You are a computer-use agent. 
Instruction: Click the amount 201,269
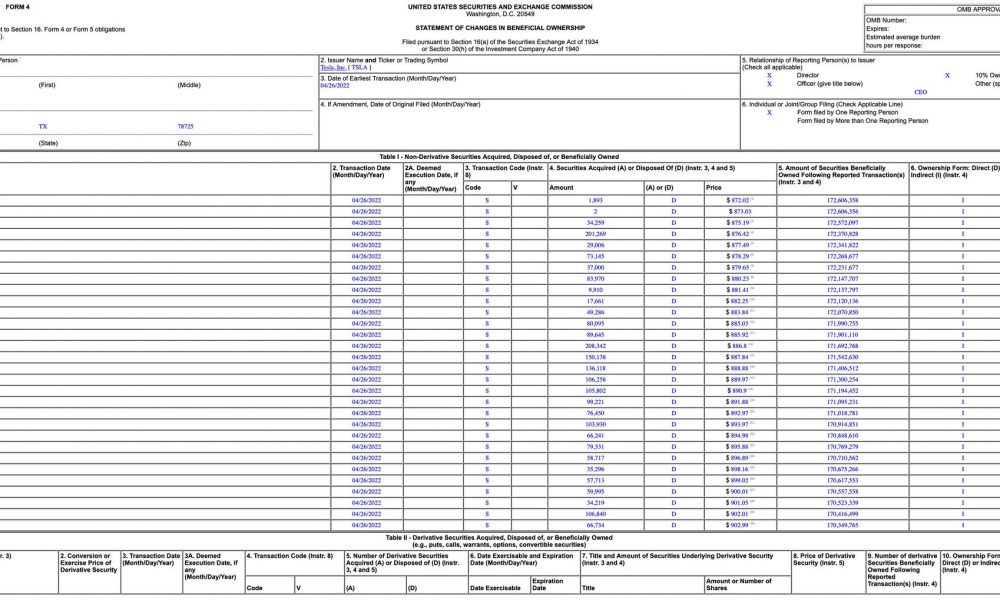pyautogui.click(x=595, y=234)
